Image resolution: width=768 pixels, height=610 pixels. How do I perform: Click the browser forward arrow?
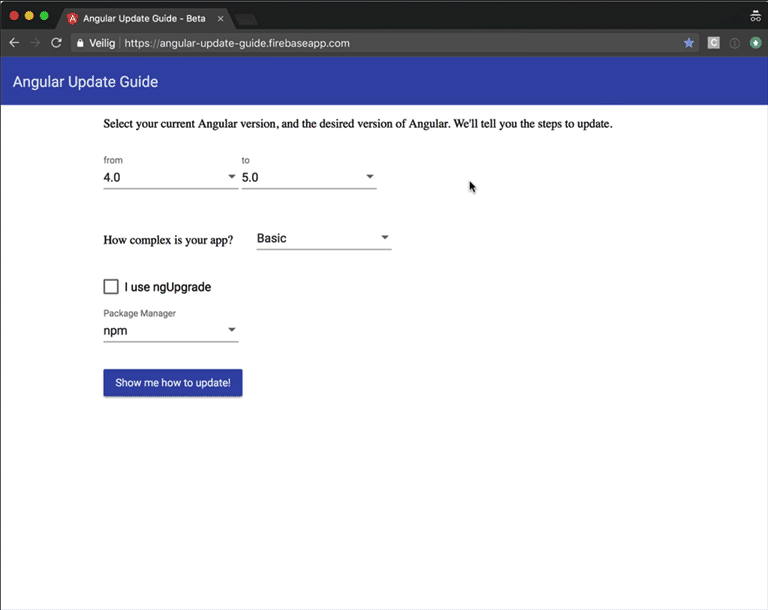[x=35, y=43]
